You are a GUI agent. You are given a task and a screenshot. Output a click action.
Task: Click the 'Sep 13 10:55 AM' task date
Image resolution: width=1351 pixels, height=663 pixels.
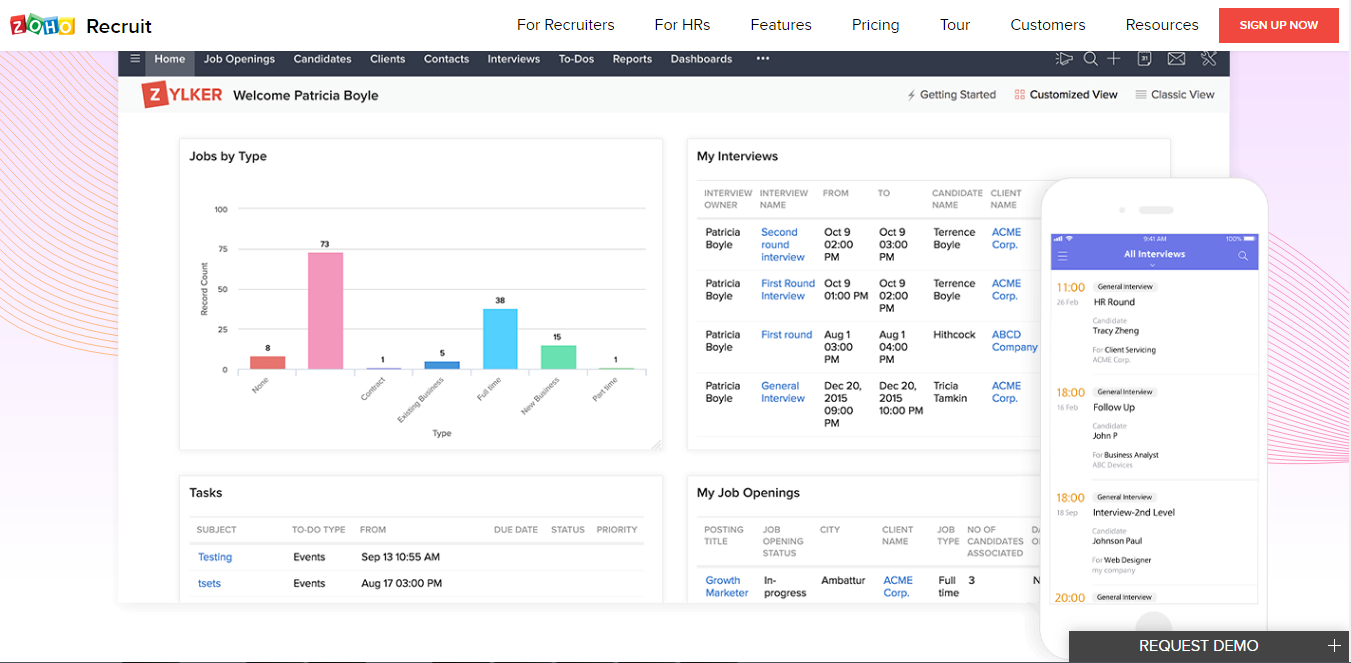coord(400,557)
